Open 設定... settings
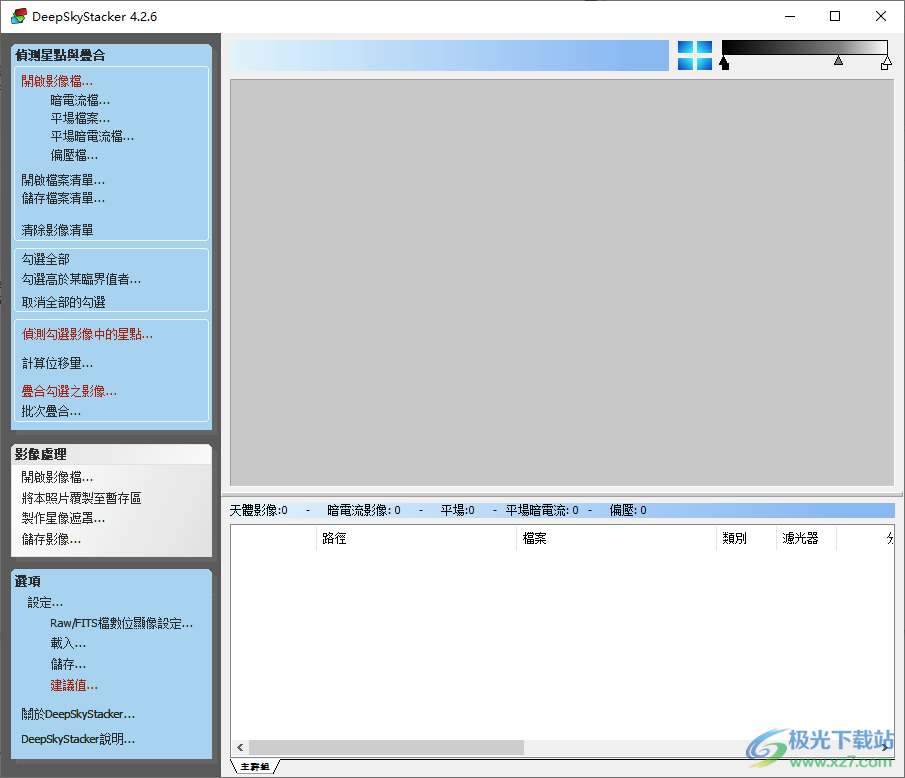 [x=45, y=603]
